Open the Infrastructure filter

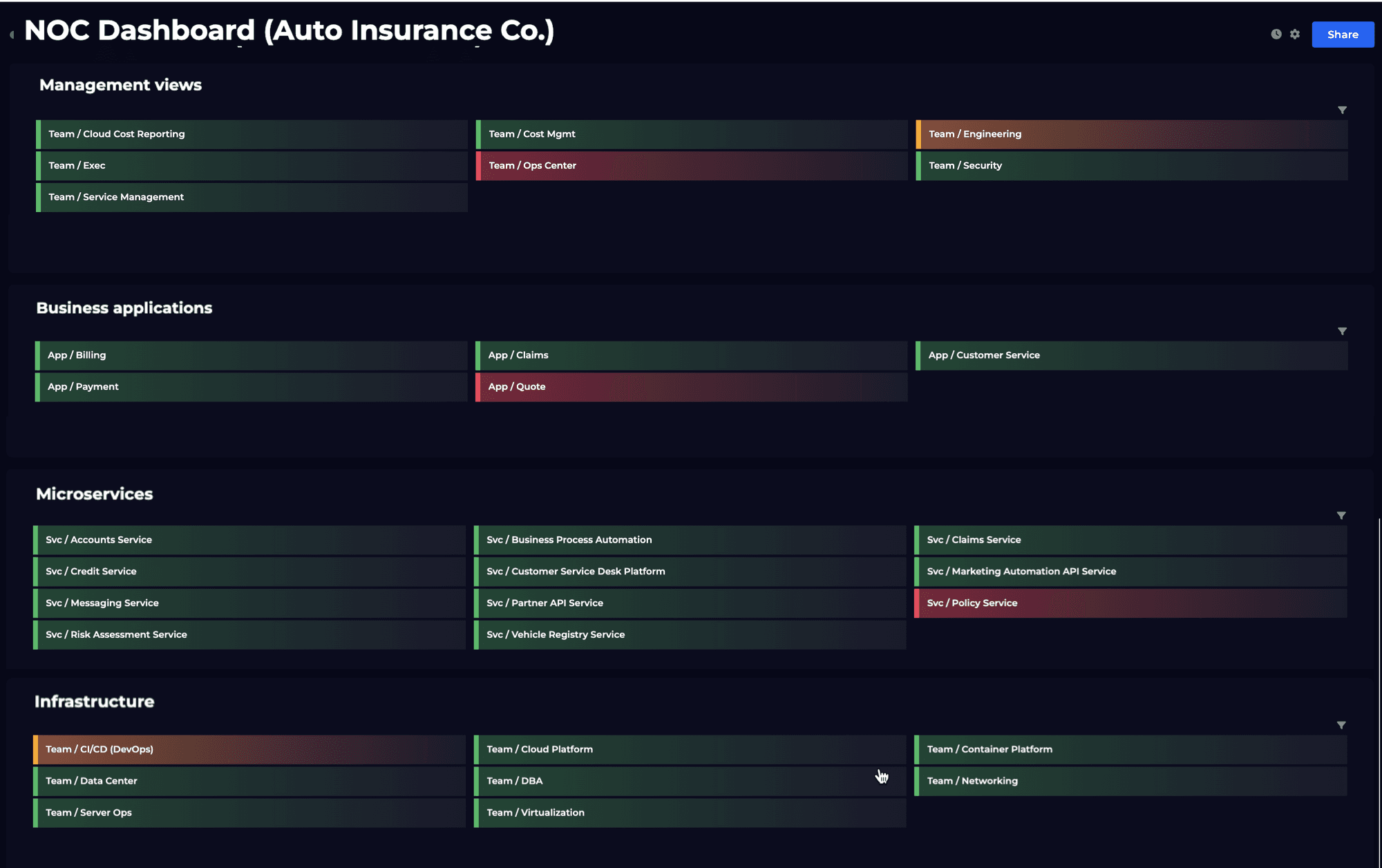click(x=1341, y=725)
